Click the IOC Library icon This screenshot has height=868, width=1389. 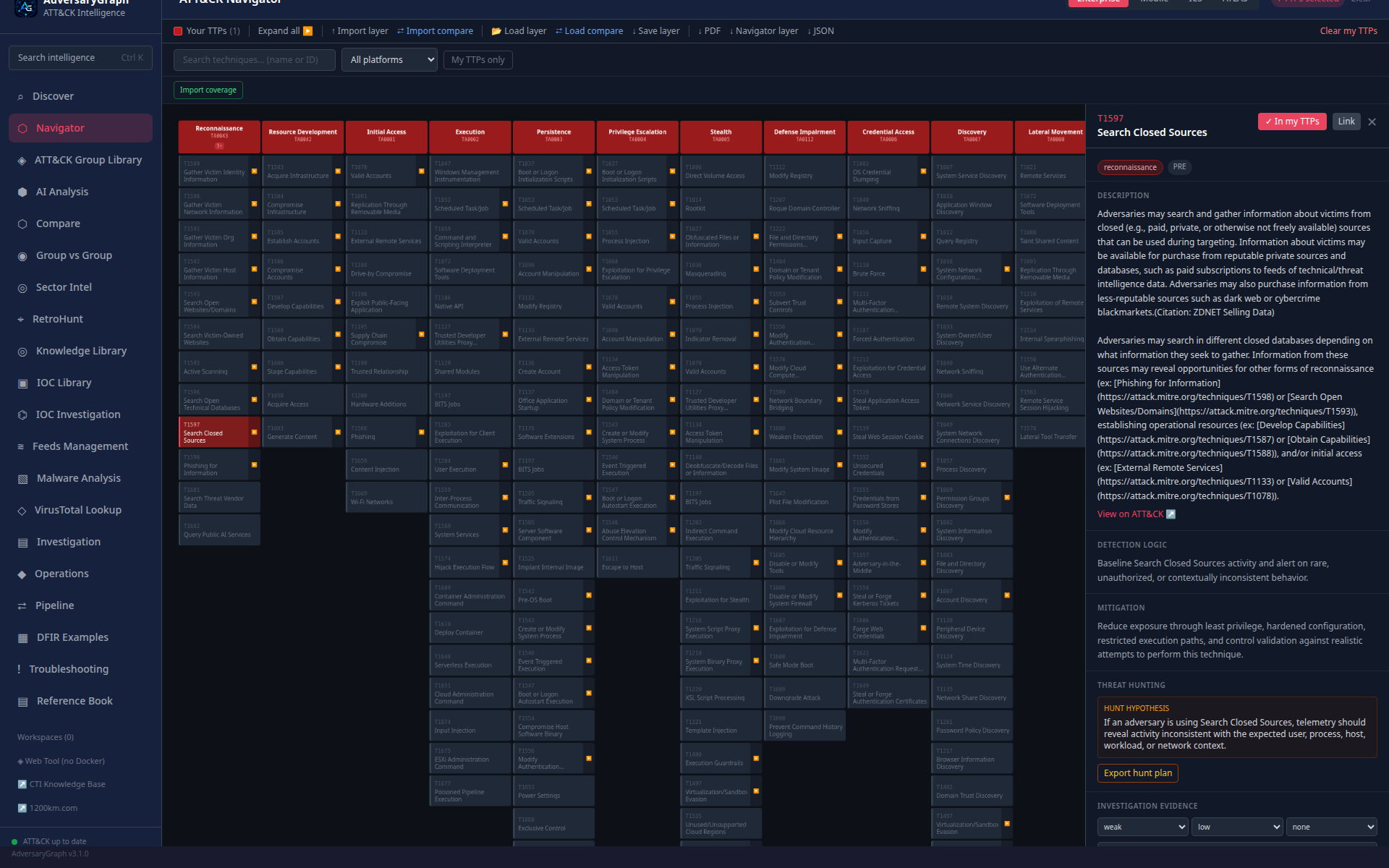click(x=22, y=383)
